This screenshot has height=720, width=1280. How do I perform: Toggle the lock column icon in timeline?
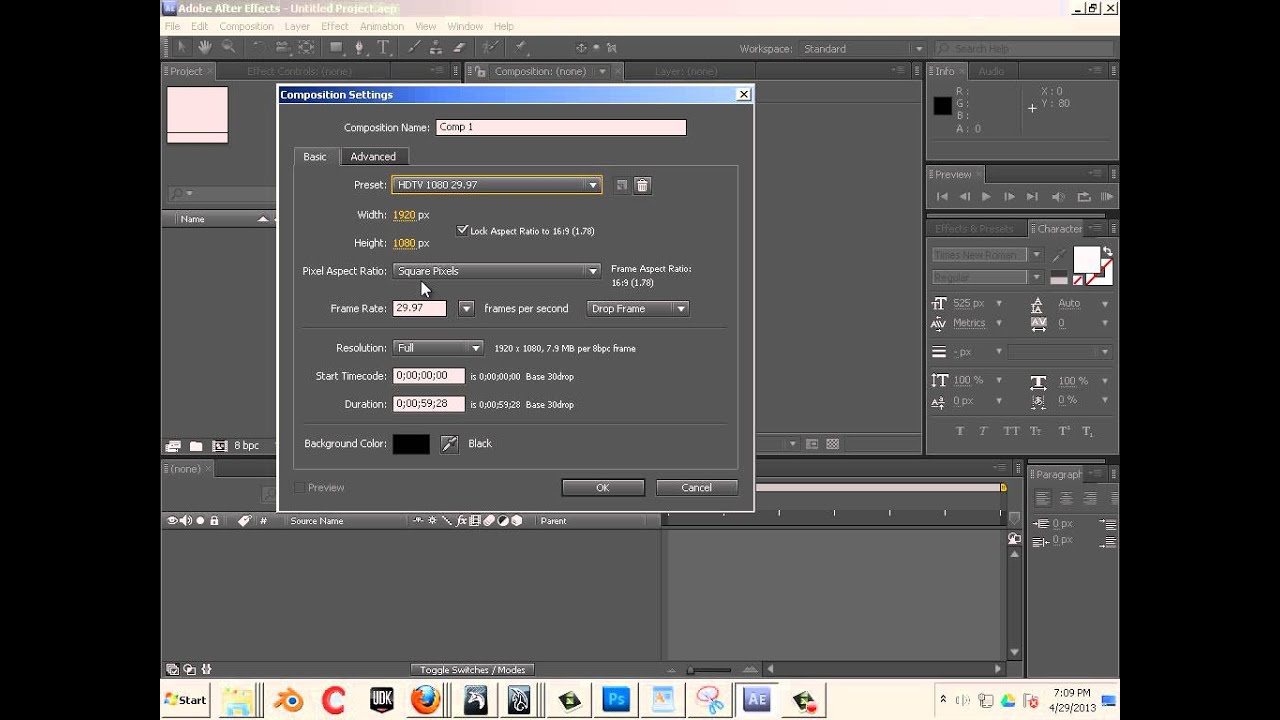coord(214,521)
